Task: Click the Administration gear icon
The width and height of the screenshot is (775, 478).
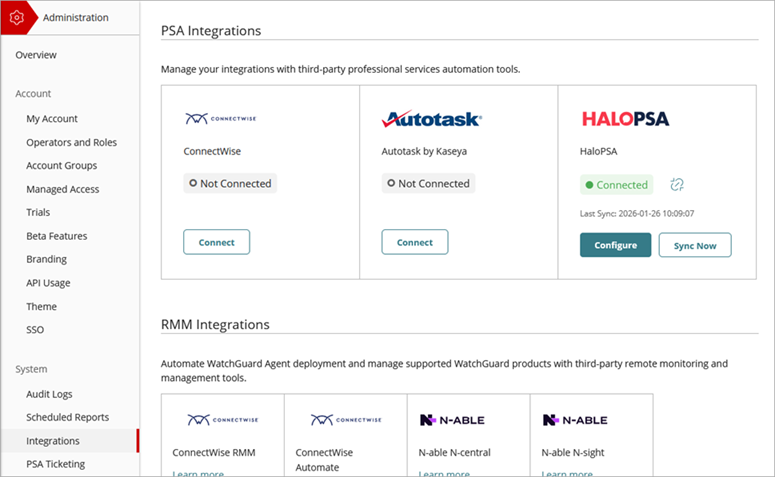Action: pyautogui.click(x=16, y=18)
